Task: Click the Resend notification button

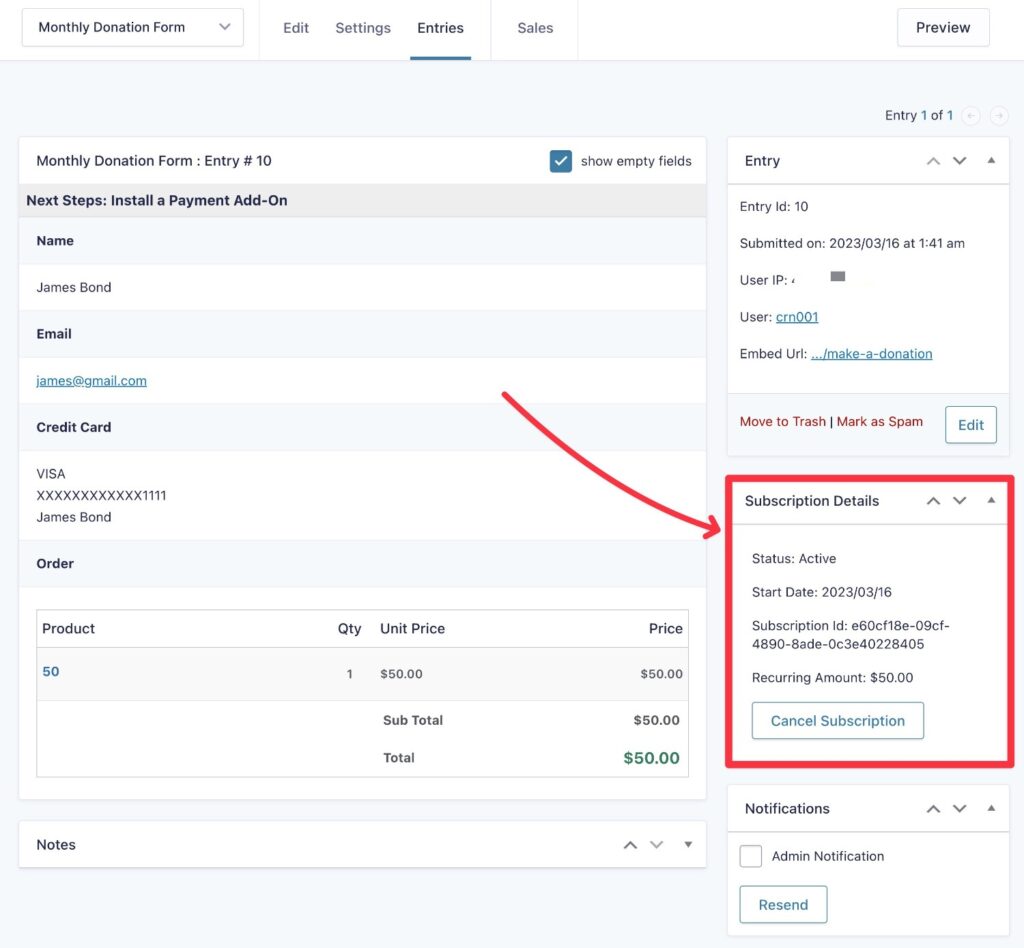Action: pos(783,904)
